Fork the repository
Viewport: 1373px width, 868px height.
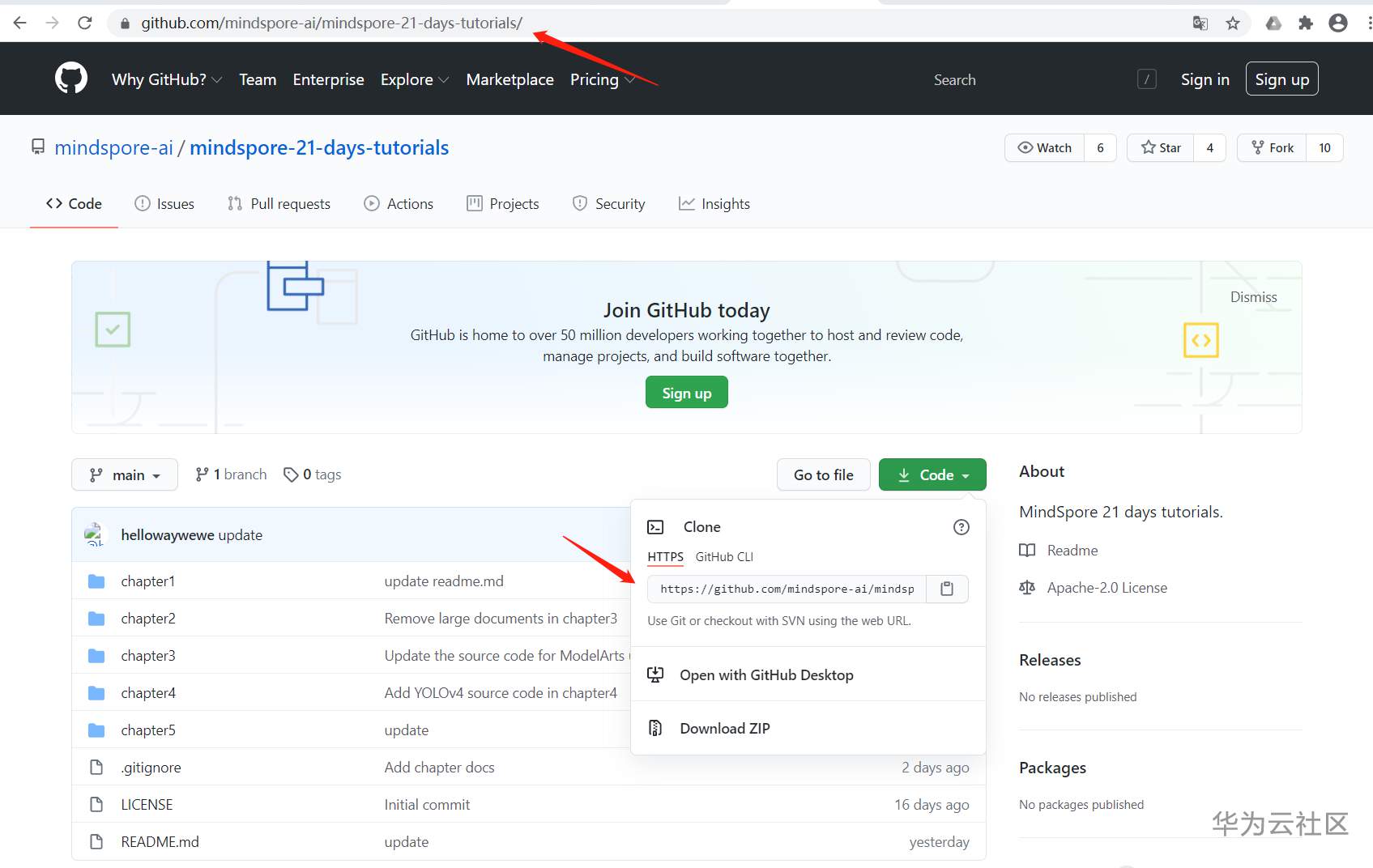coord(1273,148)
